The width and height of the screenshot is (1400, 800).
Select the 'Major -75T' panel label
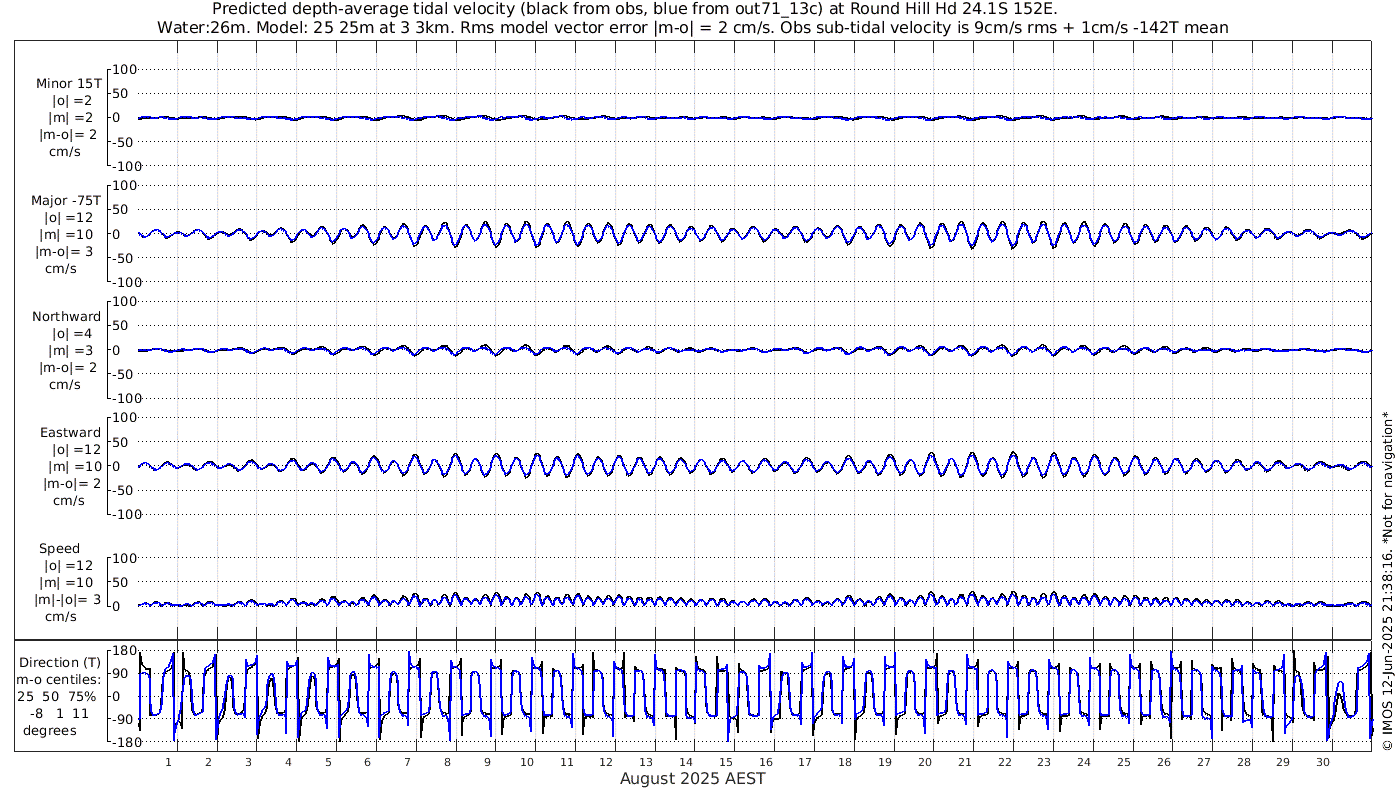(x=66, y=201)
